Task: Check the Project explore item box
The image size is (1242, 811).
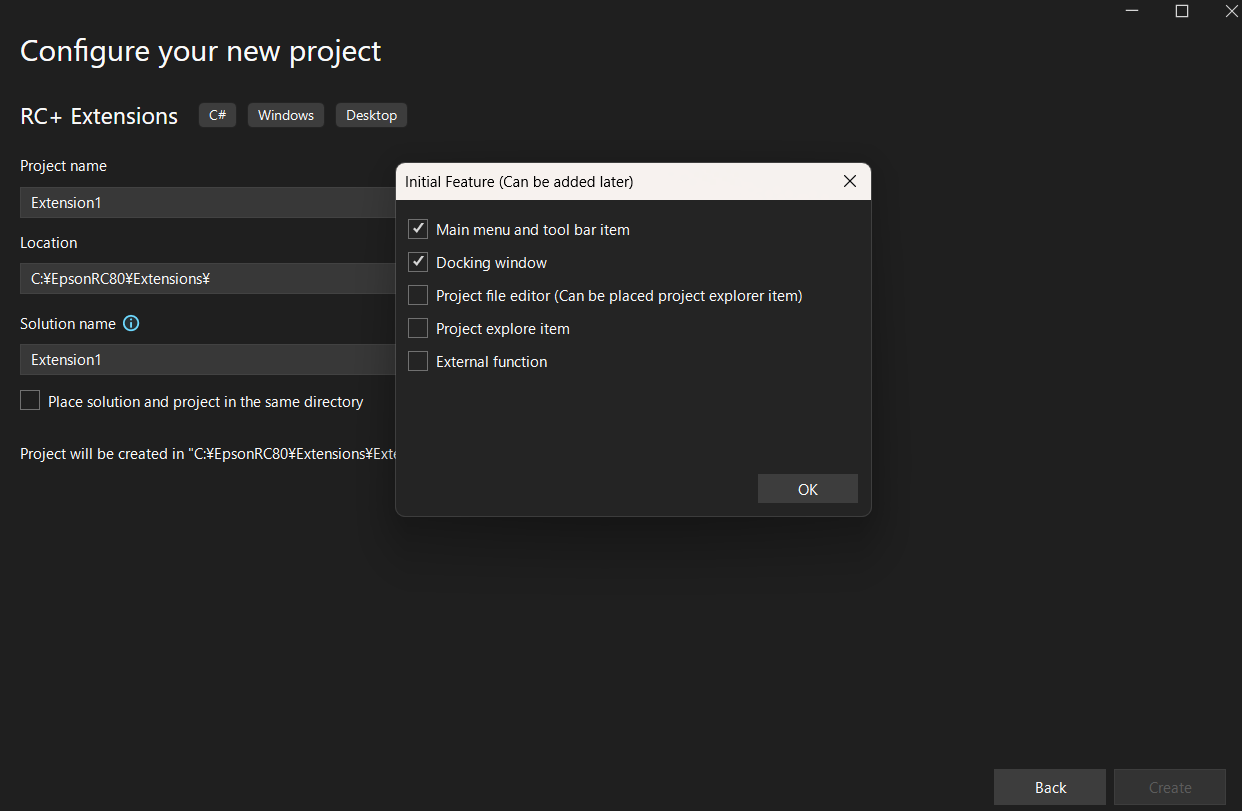Action: (418, 329)
